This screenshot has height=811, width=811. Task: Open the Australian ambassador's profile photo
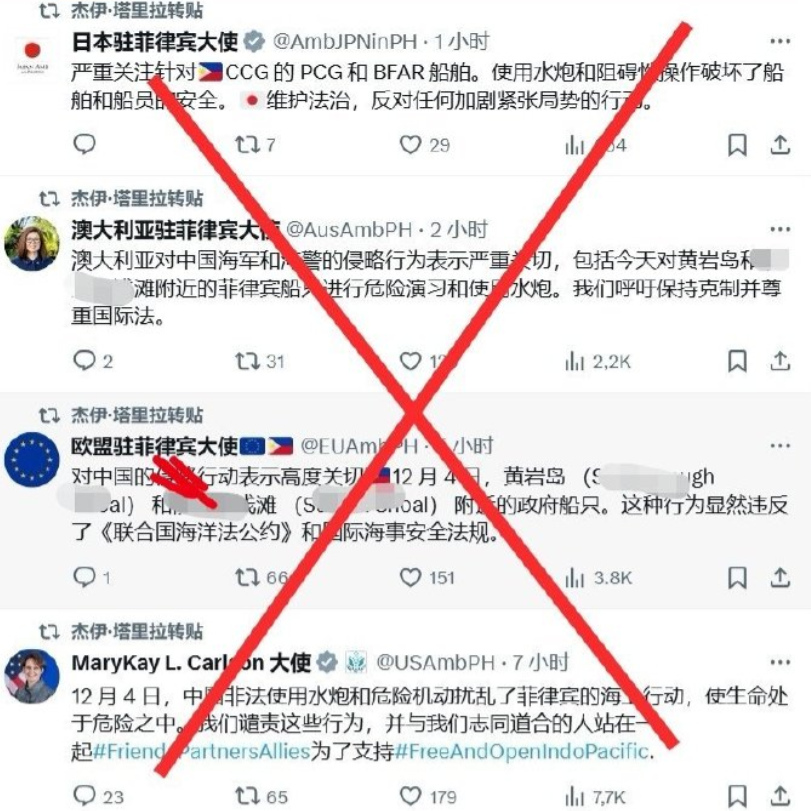(32, 243)
